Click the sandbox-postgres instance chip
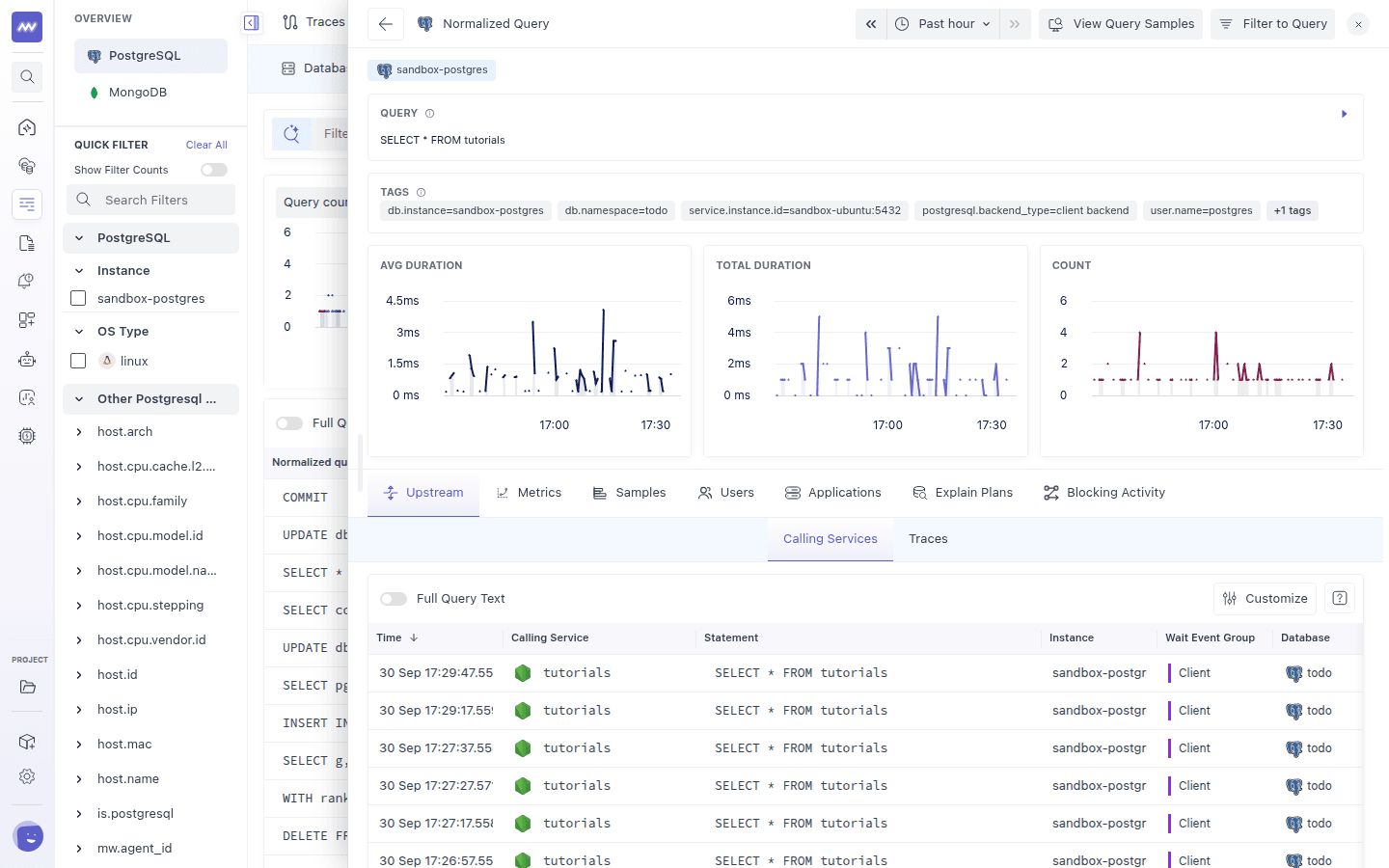Viewport: 1389px width, 868px height. click(432, 70)
